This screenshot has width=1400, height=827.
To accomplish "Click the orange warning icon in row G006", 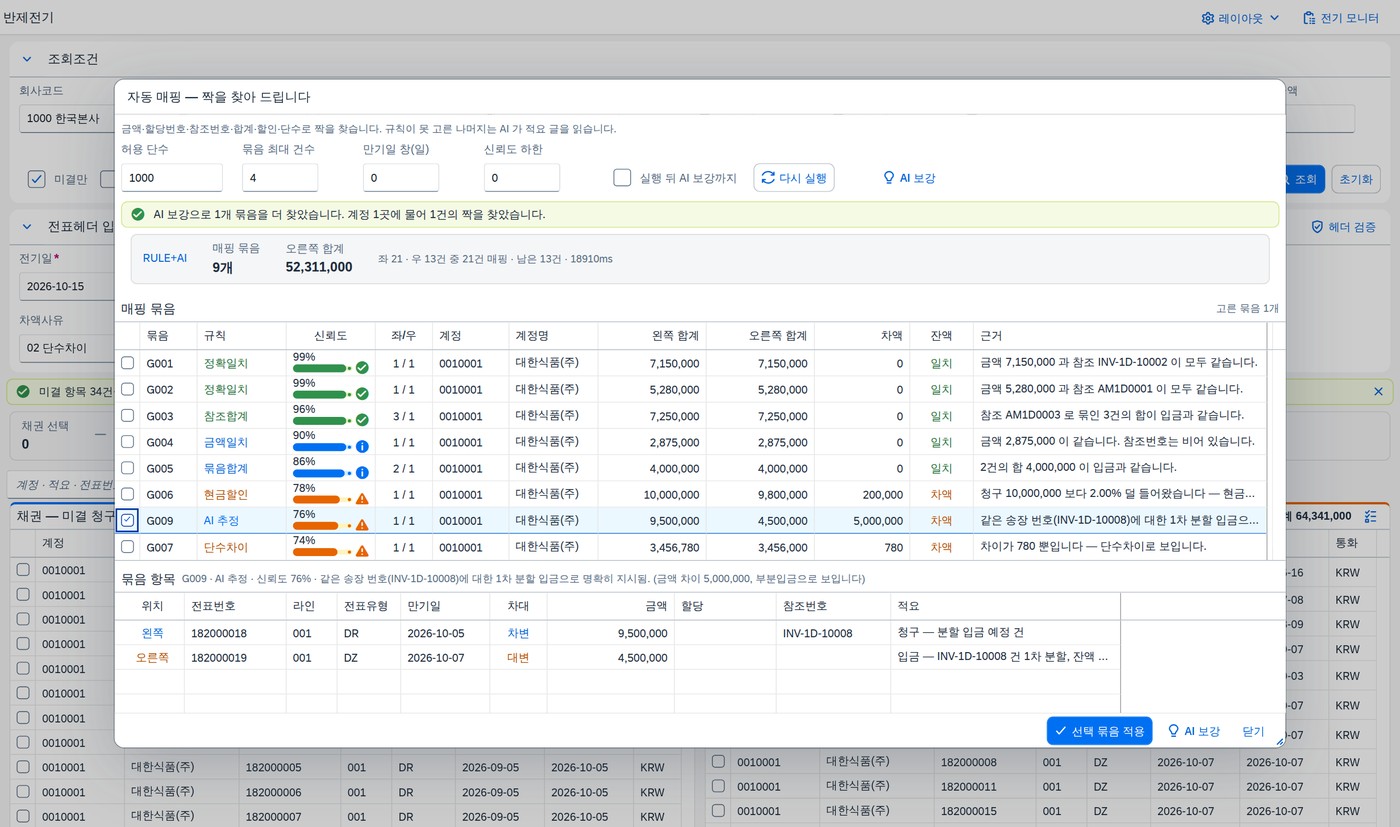I will (362, 498).
